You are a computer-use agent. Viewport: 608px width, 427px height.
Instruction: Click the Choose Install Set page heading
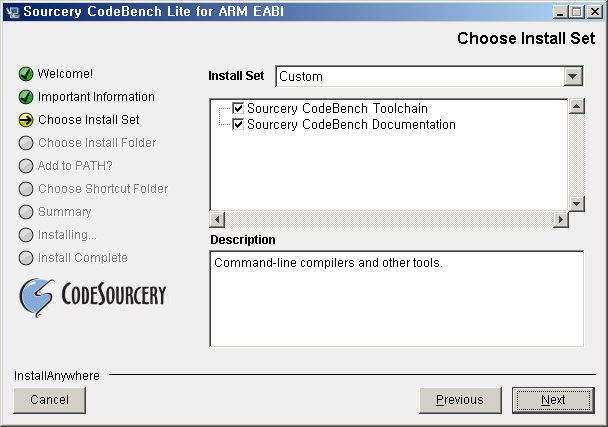pyautogui.click(x=526, y=38)
